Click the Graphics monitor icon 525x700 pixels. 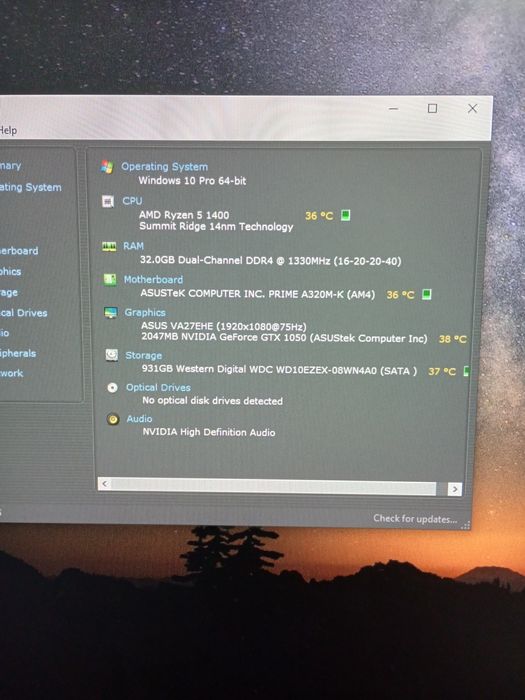[111, 312]
